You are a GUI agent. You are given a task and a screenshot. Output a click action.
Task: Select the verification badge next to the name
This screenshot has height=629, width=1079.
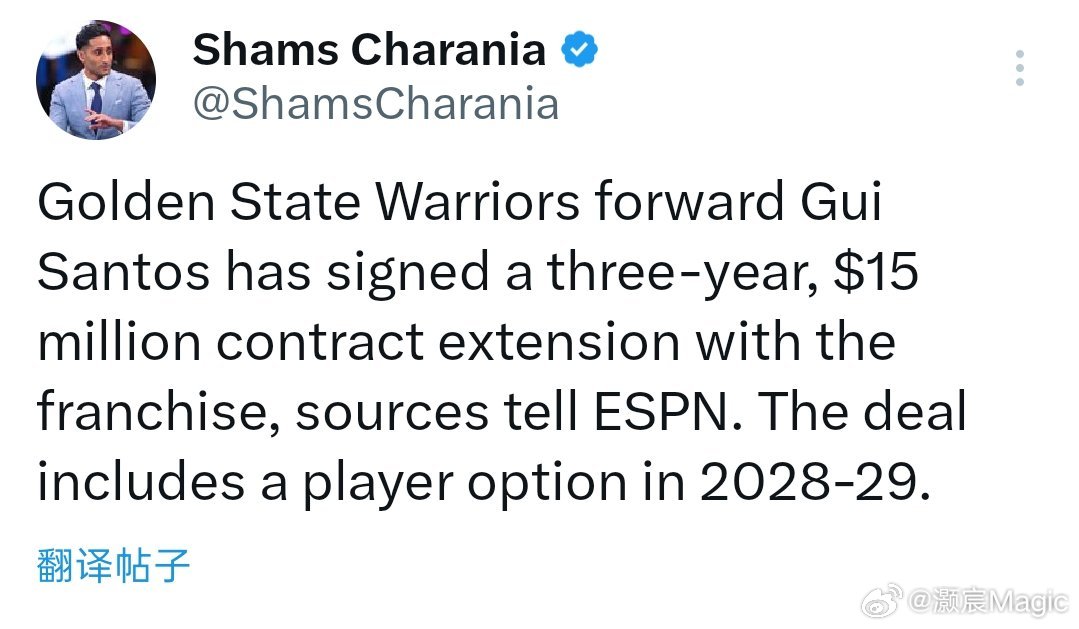tap(578, 48)
